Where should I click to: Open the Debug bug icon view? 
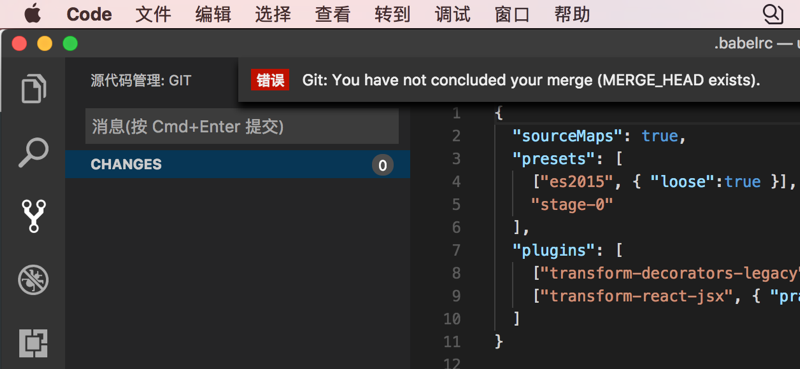coord(34,280)
